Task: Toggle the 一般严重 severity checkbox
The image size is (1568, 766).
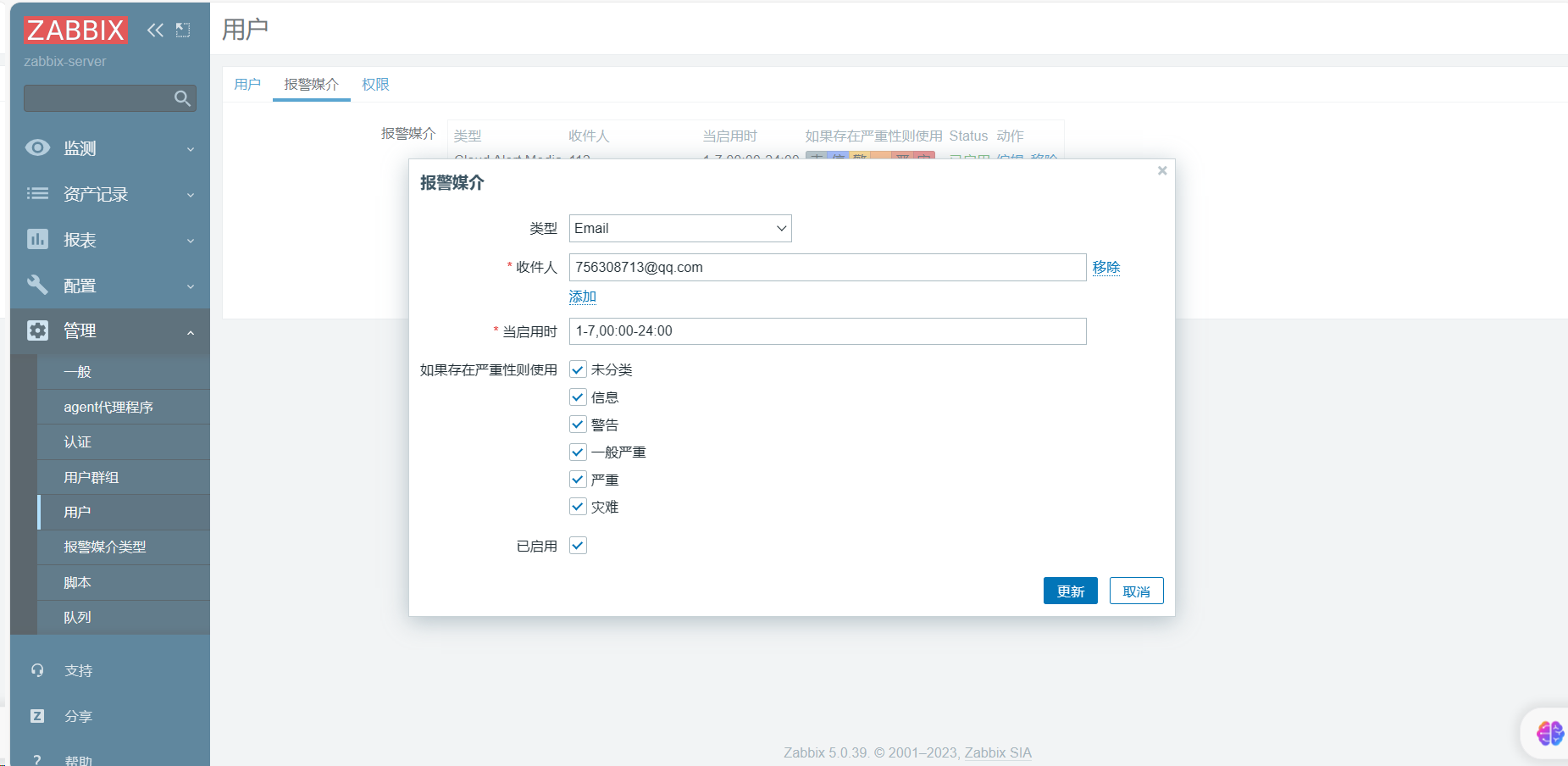Action: pyautogui.click(x=578, y=452)
